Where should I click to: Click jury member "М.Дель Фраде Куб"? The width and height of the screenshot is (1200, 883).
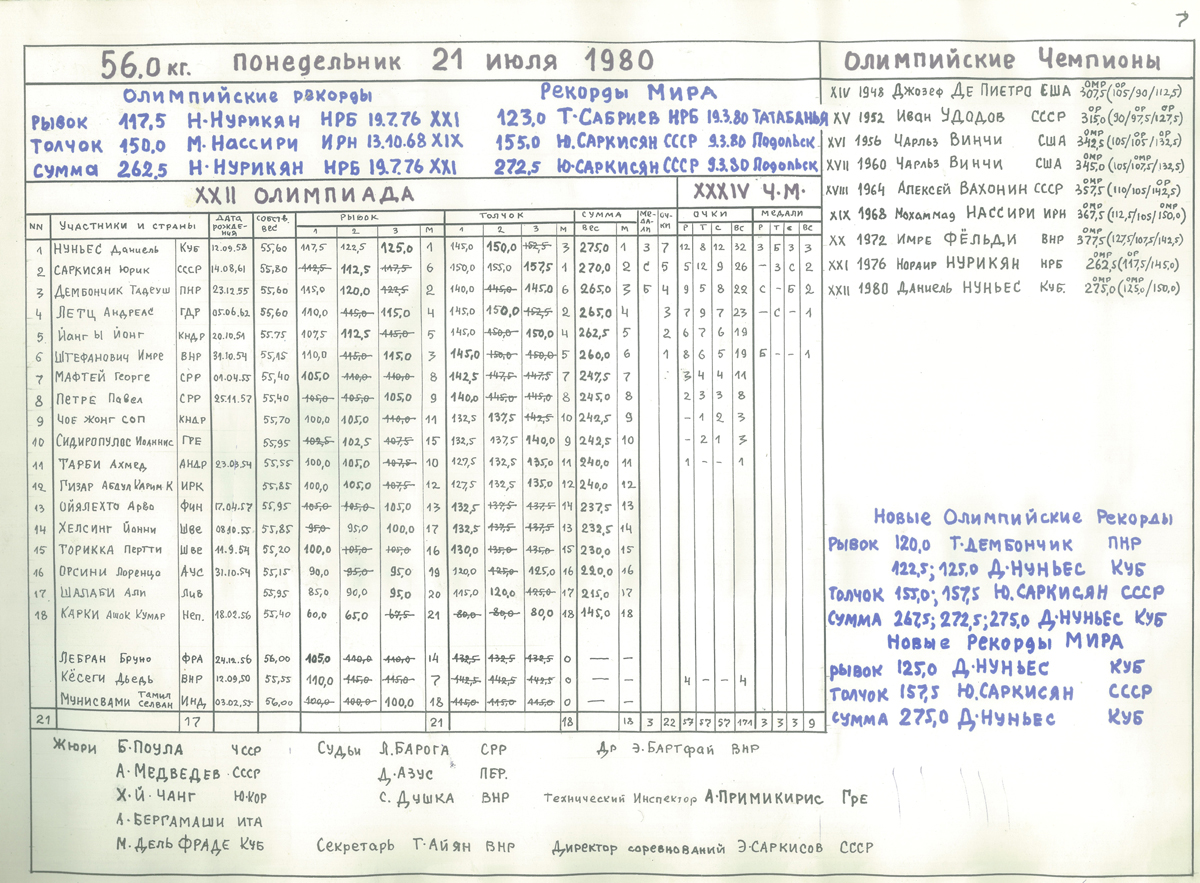click(190, 845)
